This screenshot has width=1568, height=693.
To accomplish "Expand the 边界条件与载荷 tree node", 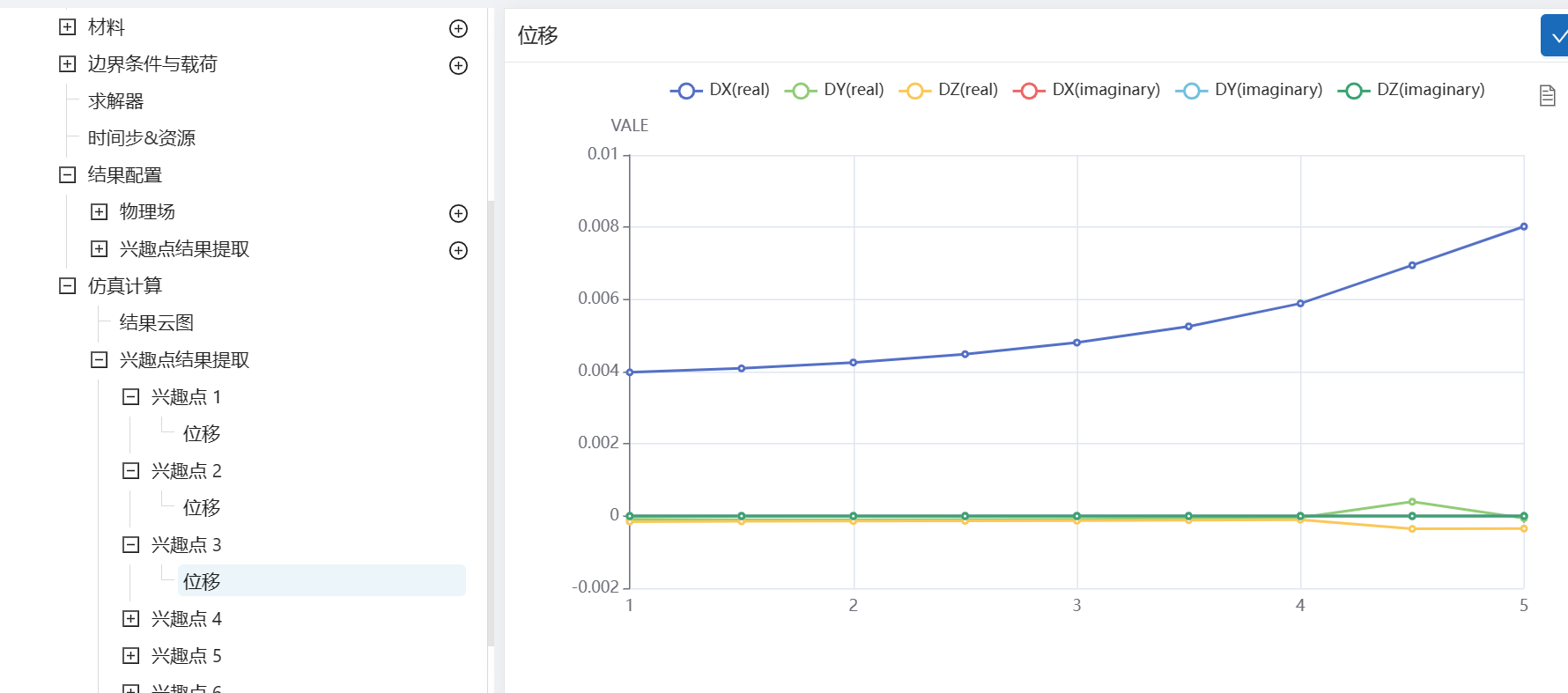I will (68, 64).
